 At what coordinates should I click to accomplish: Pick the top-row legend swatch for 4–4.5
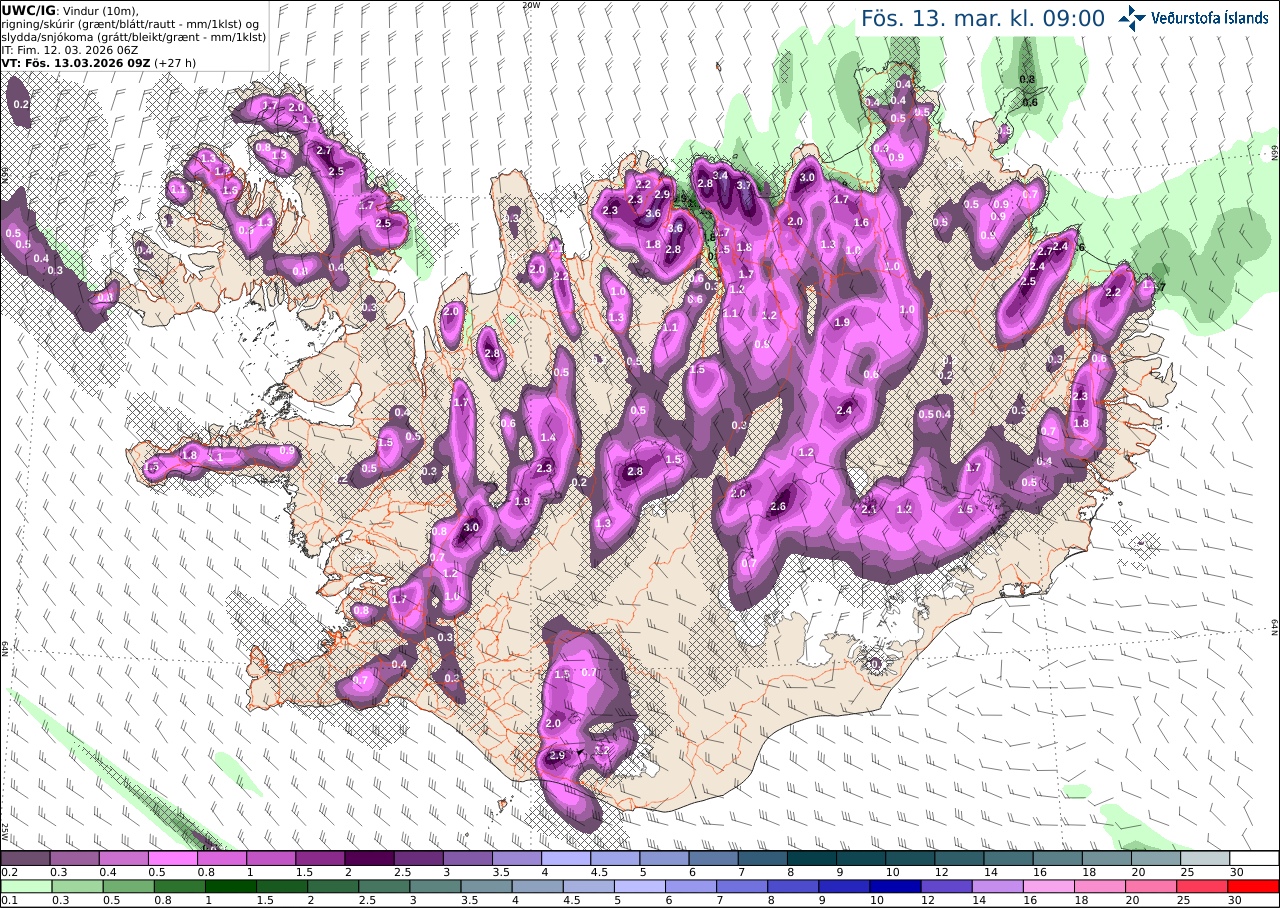point(566,858)
